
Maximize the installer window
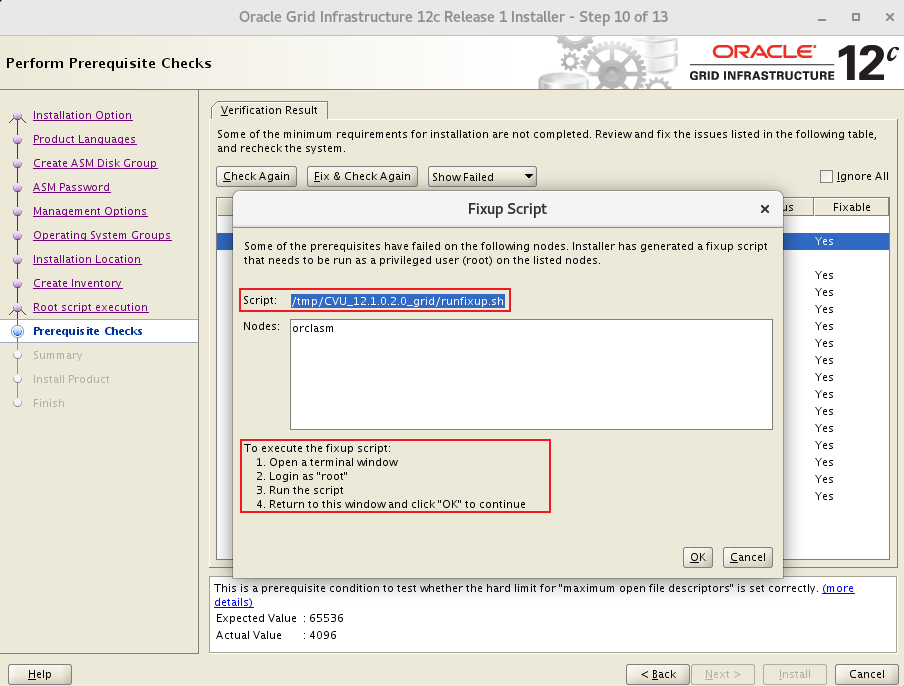click(x=855, y=17)
